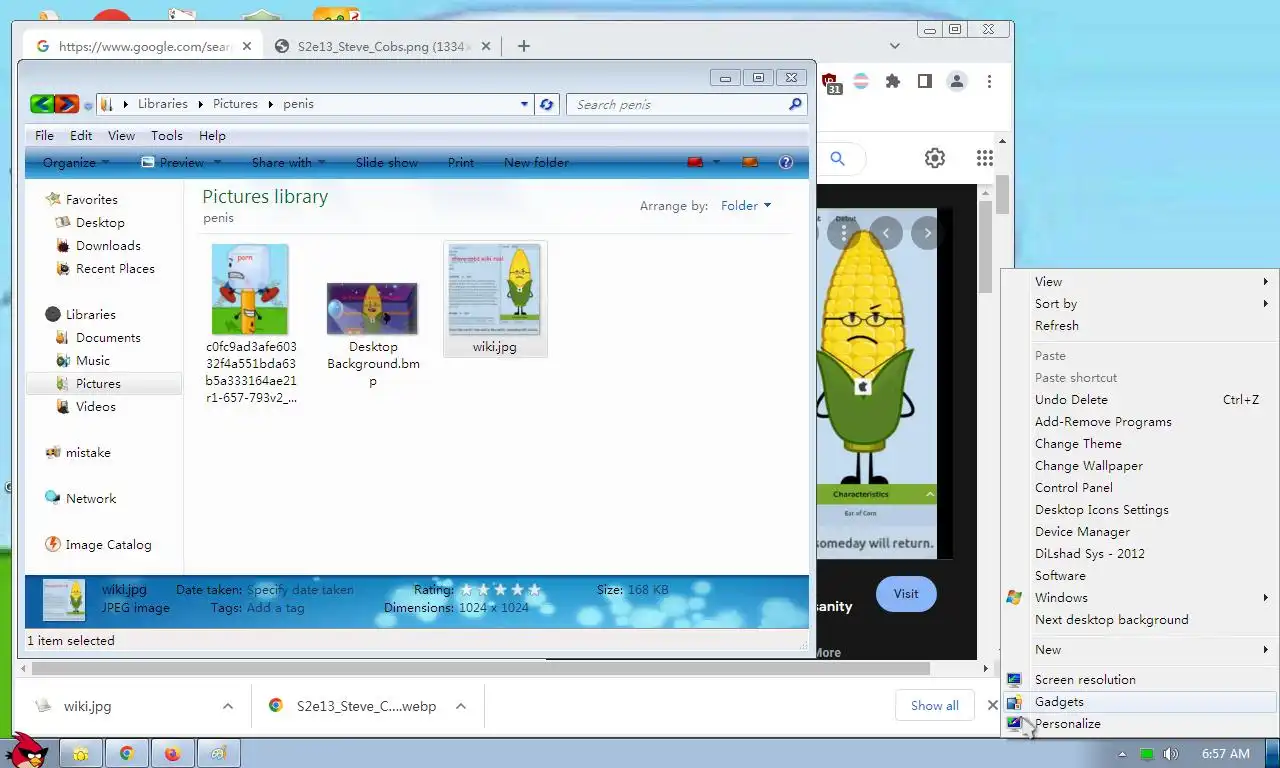The height and width of the screenshot is (768, 1280).
Task: Open Arrange by Folder dropdown
Action: pyautogui.click(x=746, y=205)
